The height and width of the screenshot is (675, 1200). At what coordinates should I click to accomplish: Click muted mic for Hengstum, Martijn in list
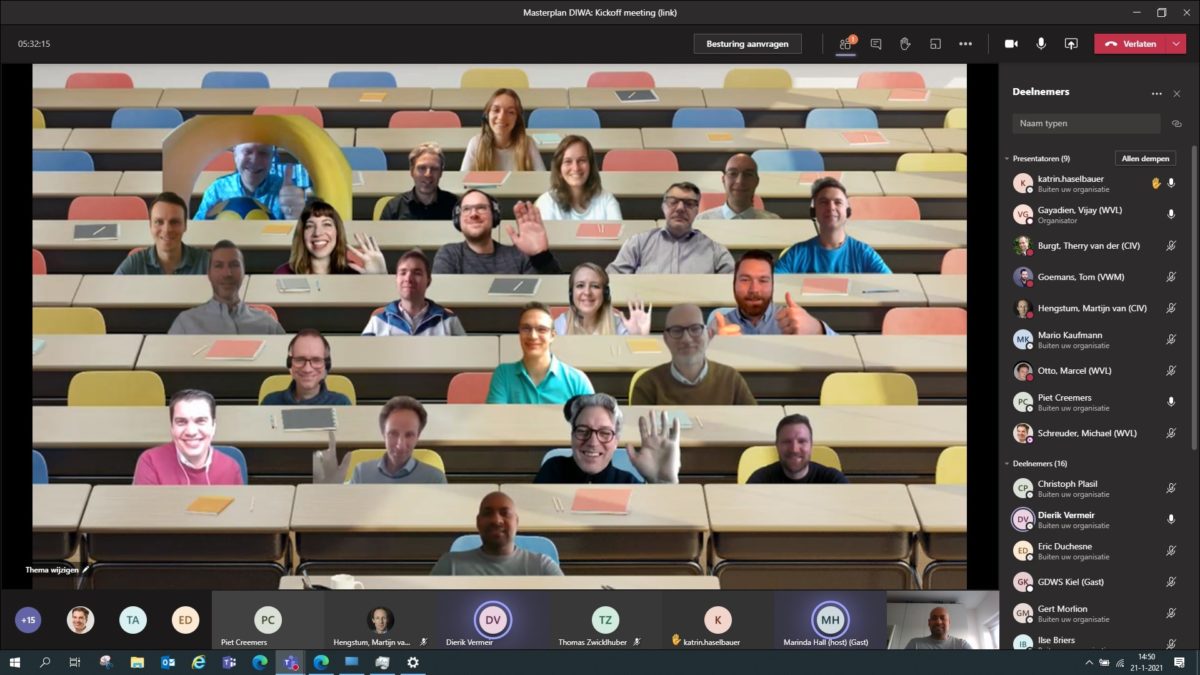(1171, 308)
